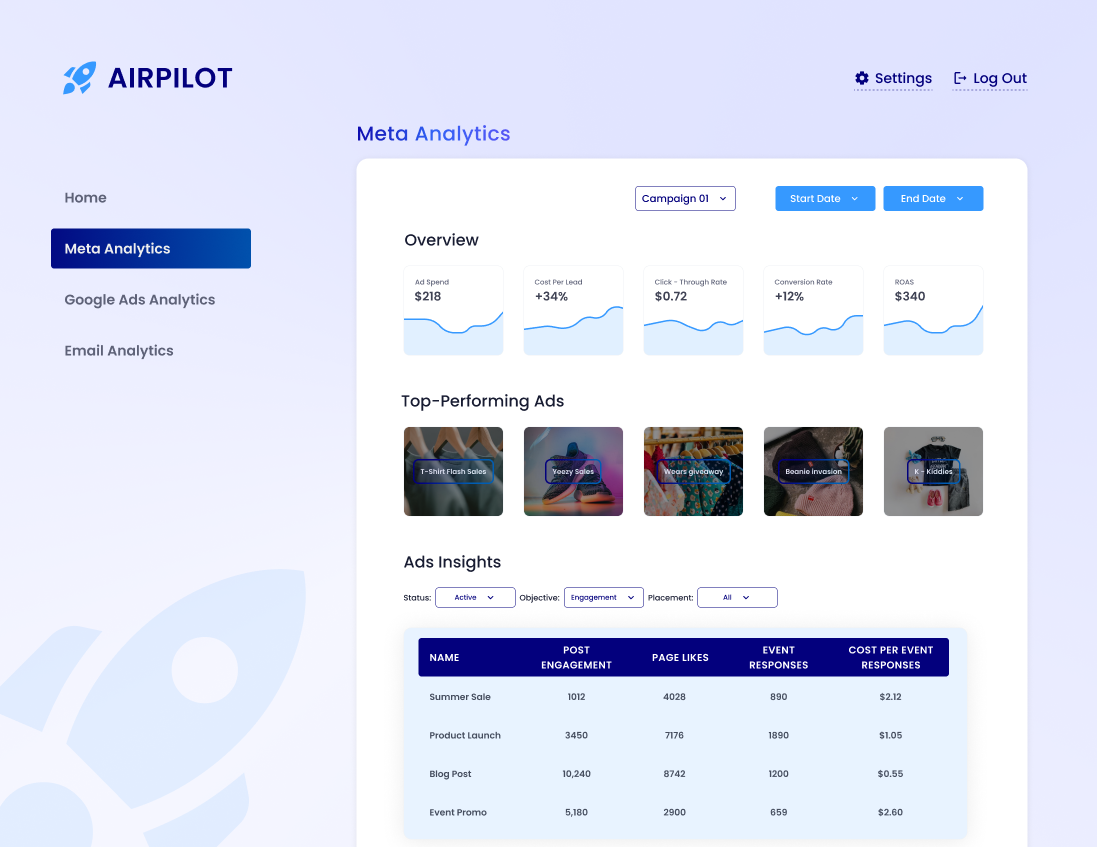Click cost value $0.55

[891, 774]
